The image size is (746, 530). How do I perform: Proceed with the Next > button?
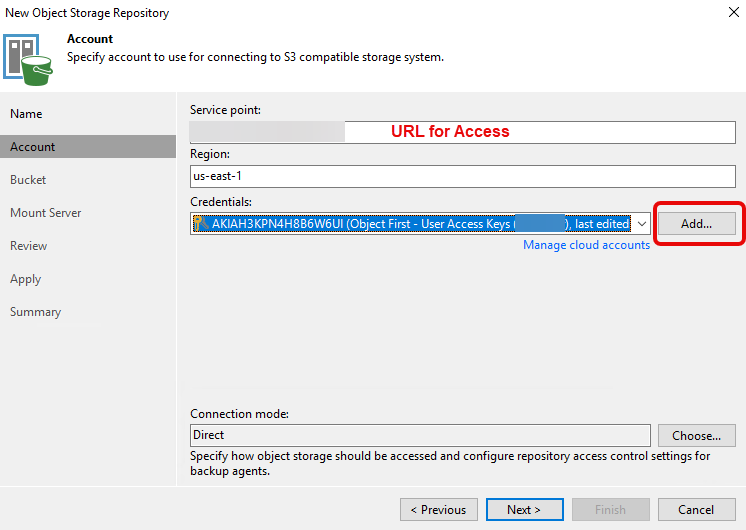pos(524,509)
